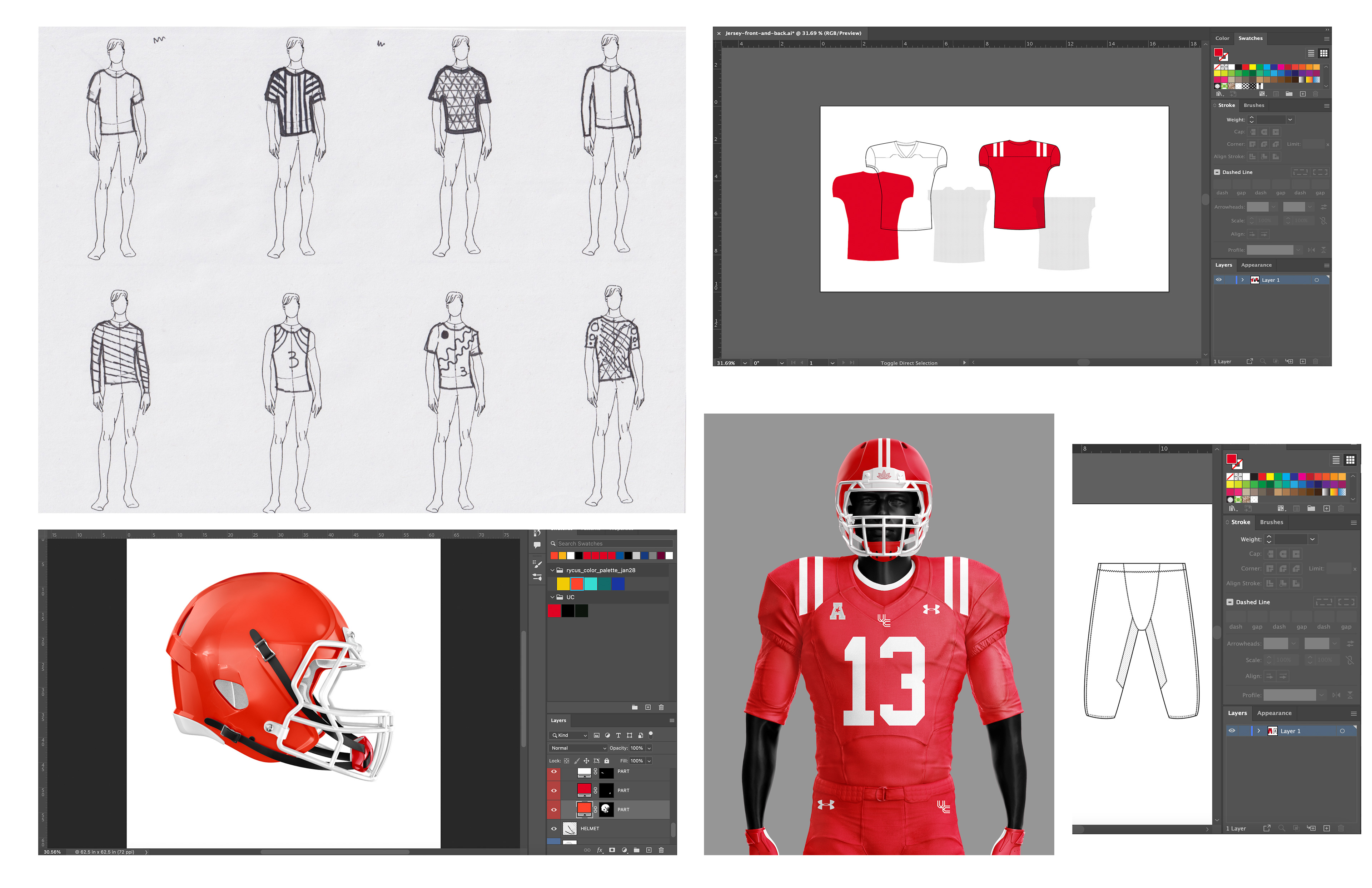
Task: Select the lock position move icon
Action: point(586,760)
